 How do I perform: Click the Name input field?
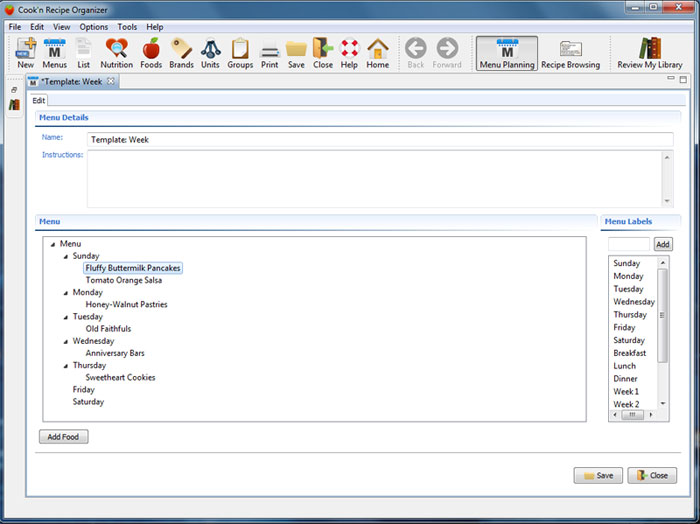(380, 140)
